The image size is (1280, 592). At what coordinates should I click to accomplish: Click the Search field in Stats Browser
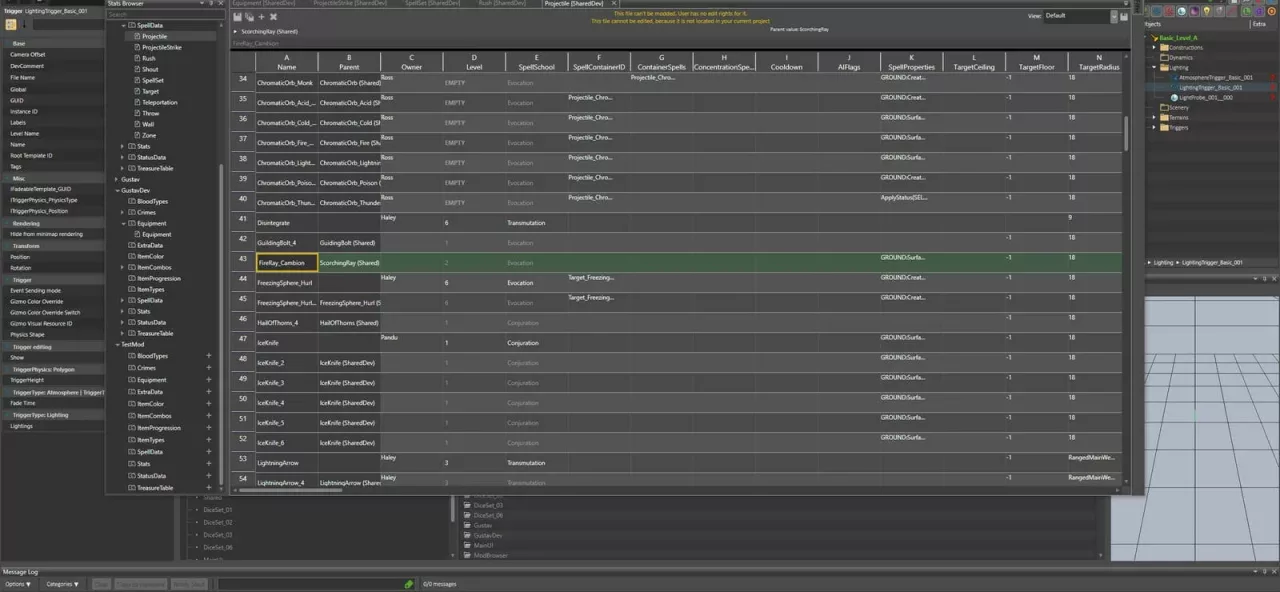[x=165, y=15]
